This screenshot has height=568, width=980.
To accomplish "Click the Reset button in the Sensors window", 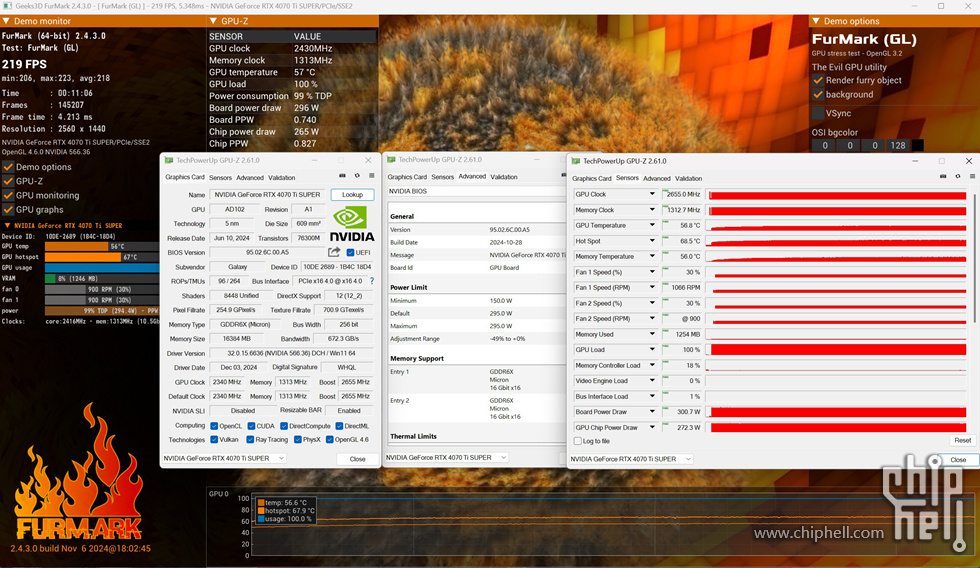I will click(962, 441).
